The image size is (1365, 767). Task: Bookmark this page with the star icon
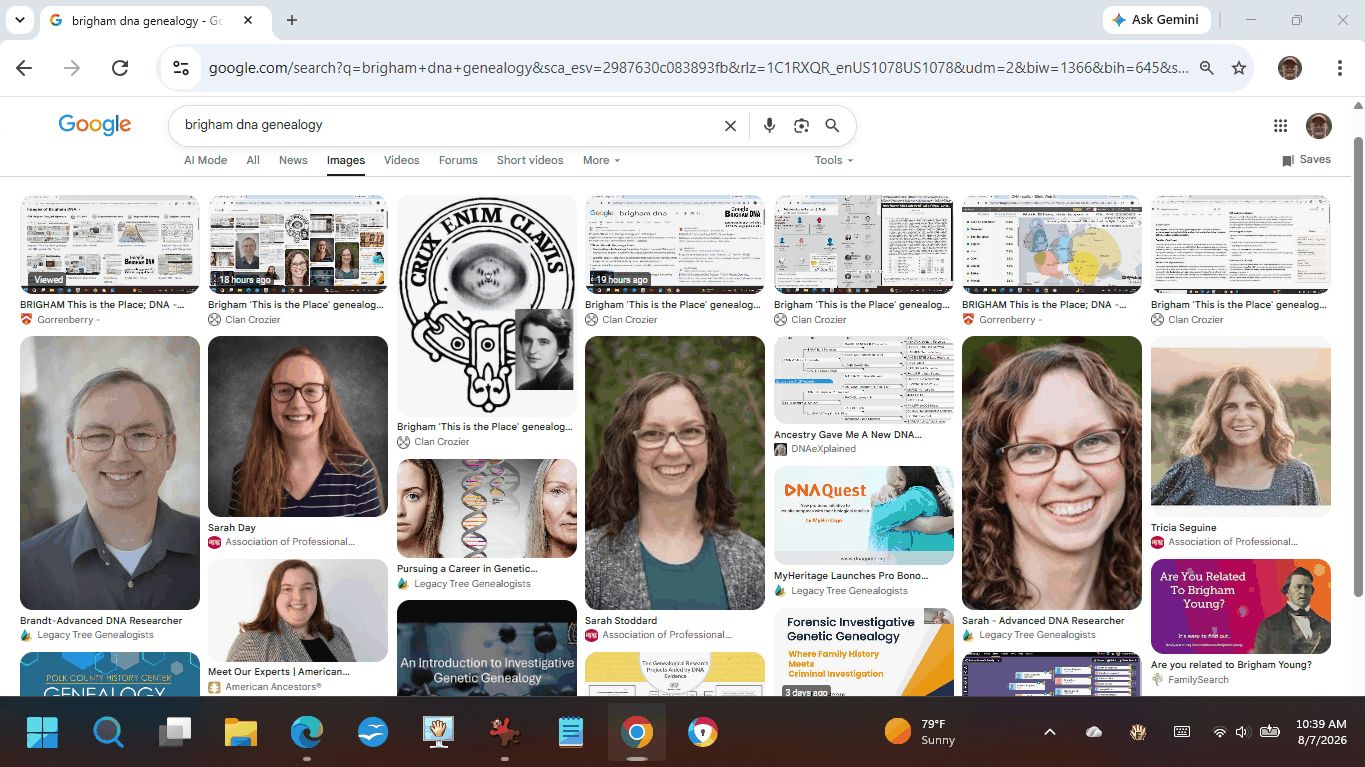coord(1239,68)
